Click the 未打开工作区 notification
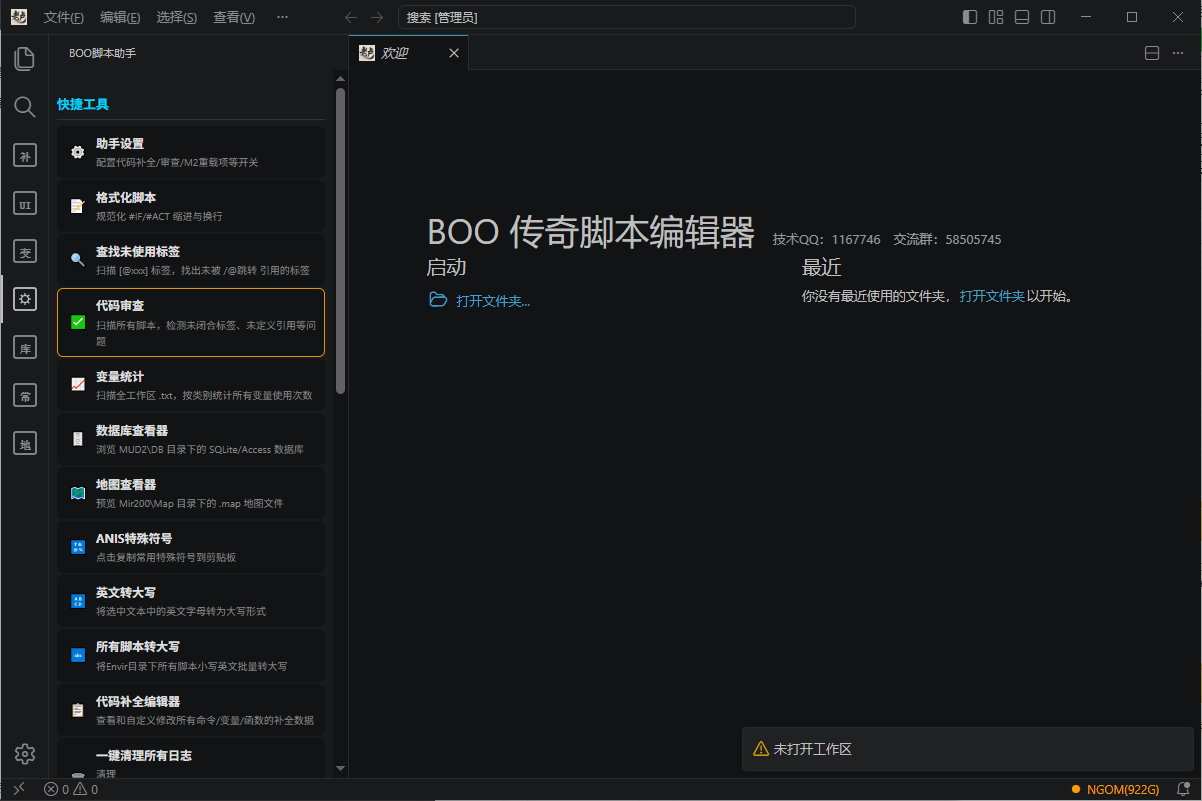Screen dimensions: 1202x801 pyautogui.click(x=967, y=749)
